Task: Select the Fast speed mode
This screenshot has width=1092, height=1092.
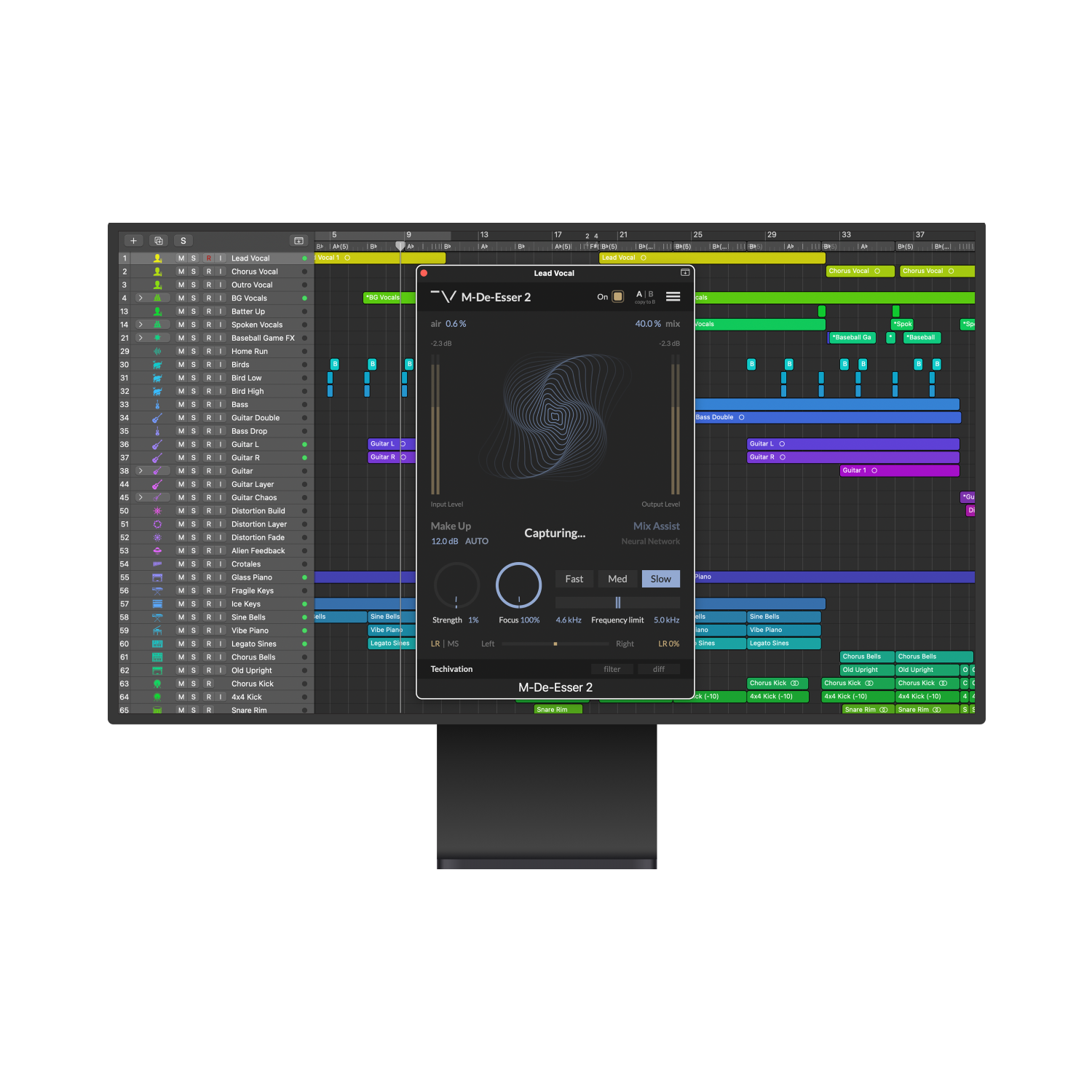Action: (x=574, y=579)
